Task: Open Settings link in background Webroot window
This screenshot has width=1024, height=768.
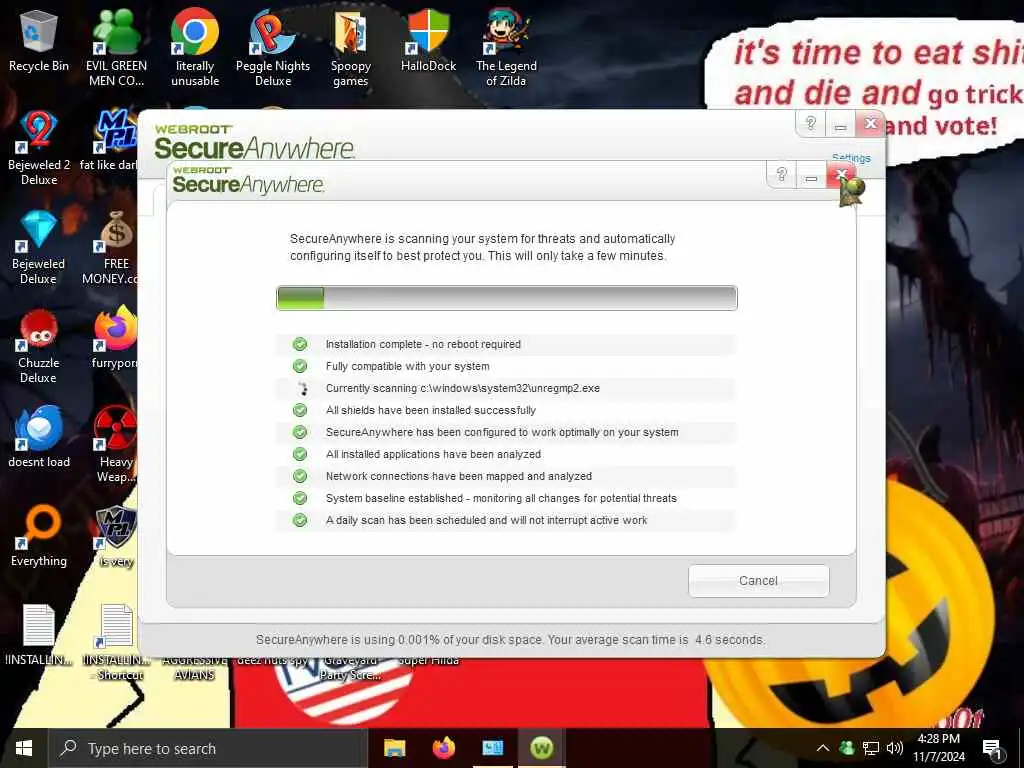Action: point(852,157)
